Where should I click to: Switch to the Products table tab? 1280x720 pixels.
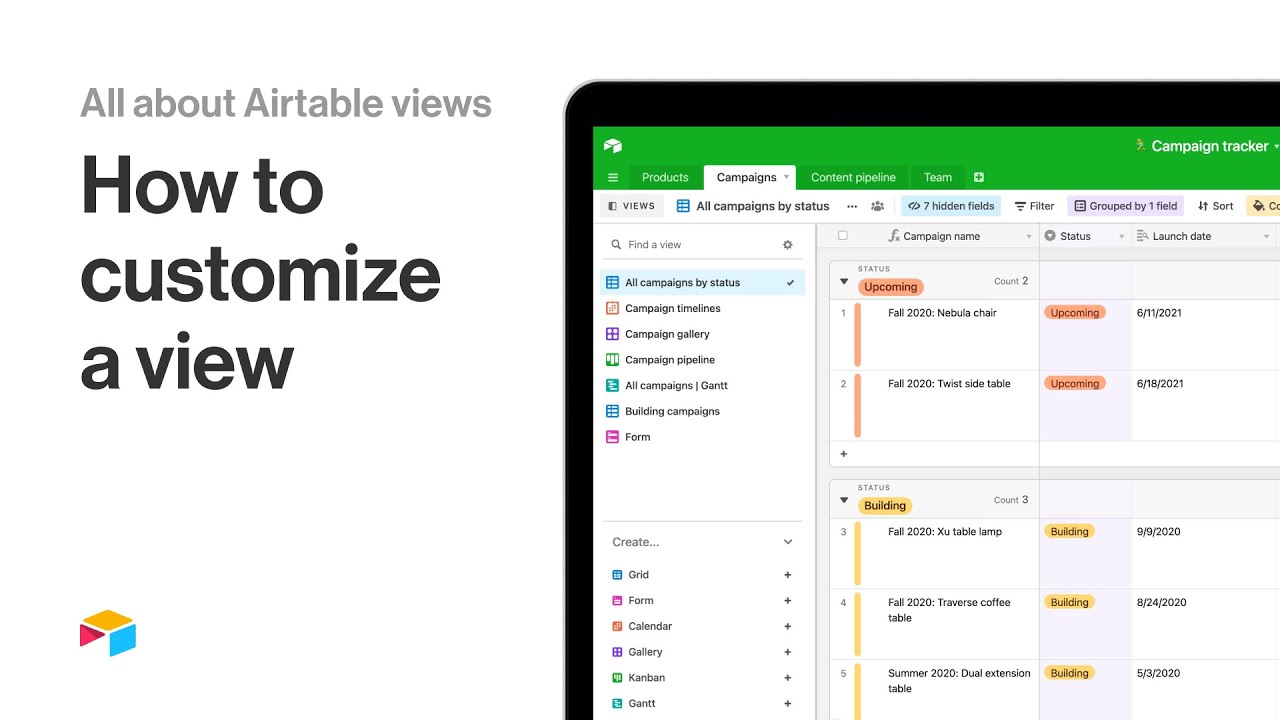(665, 177)
